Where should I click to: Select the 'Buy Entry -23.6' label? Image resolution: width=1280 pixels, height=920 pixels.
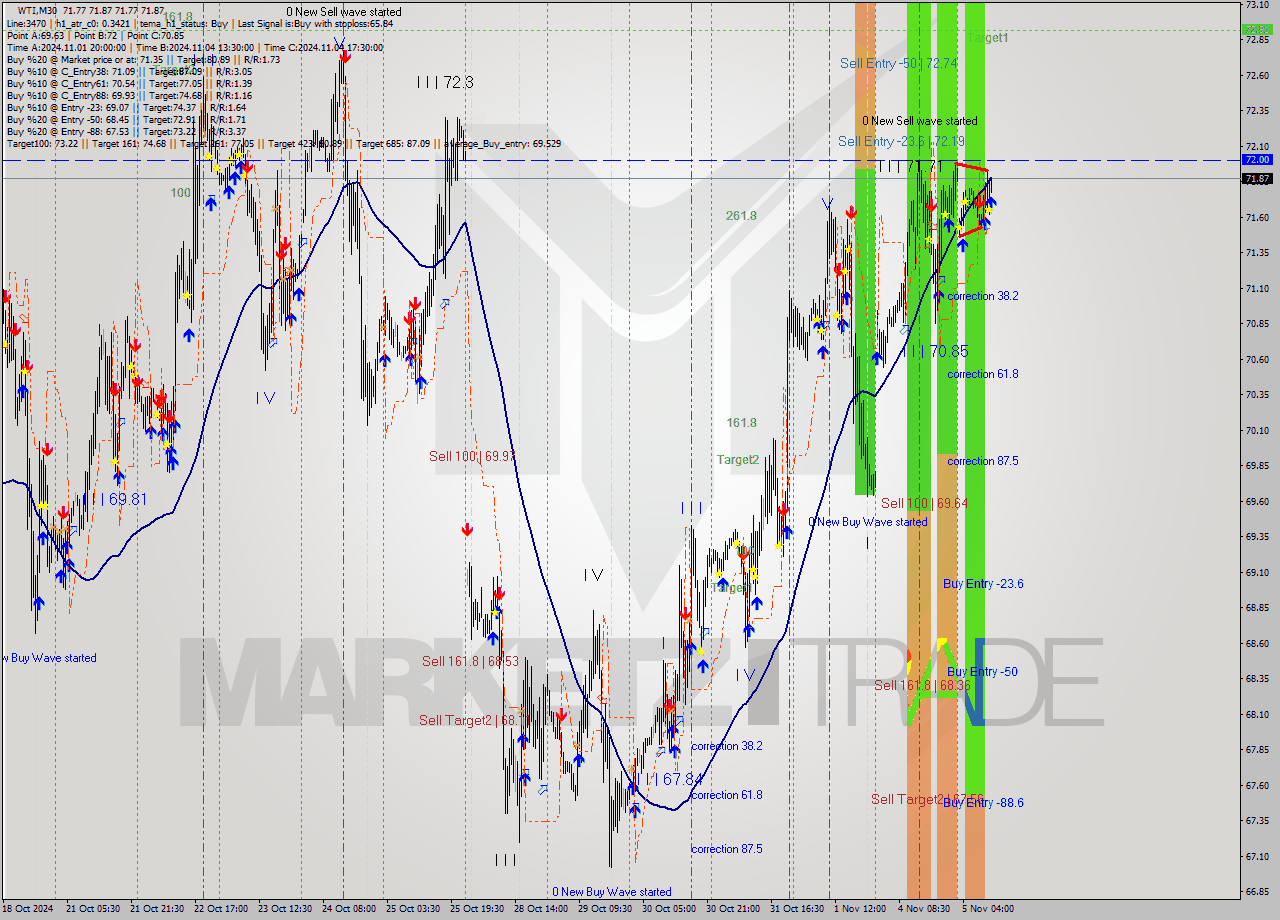[983, 584]
